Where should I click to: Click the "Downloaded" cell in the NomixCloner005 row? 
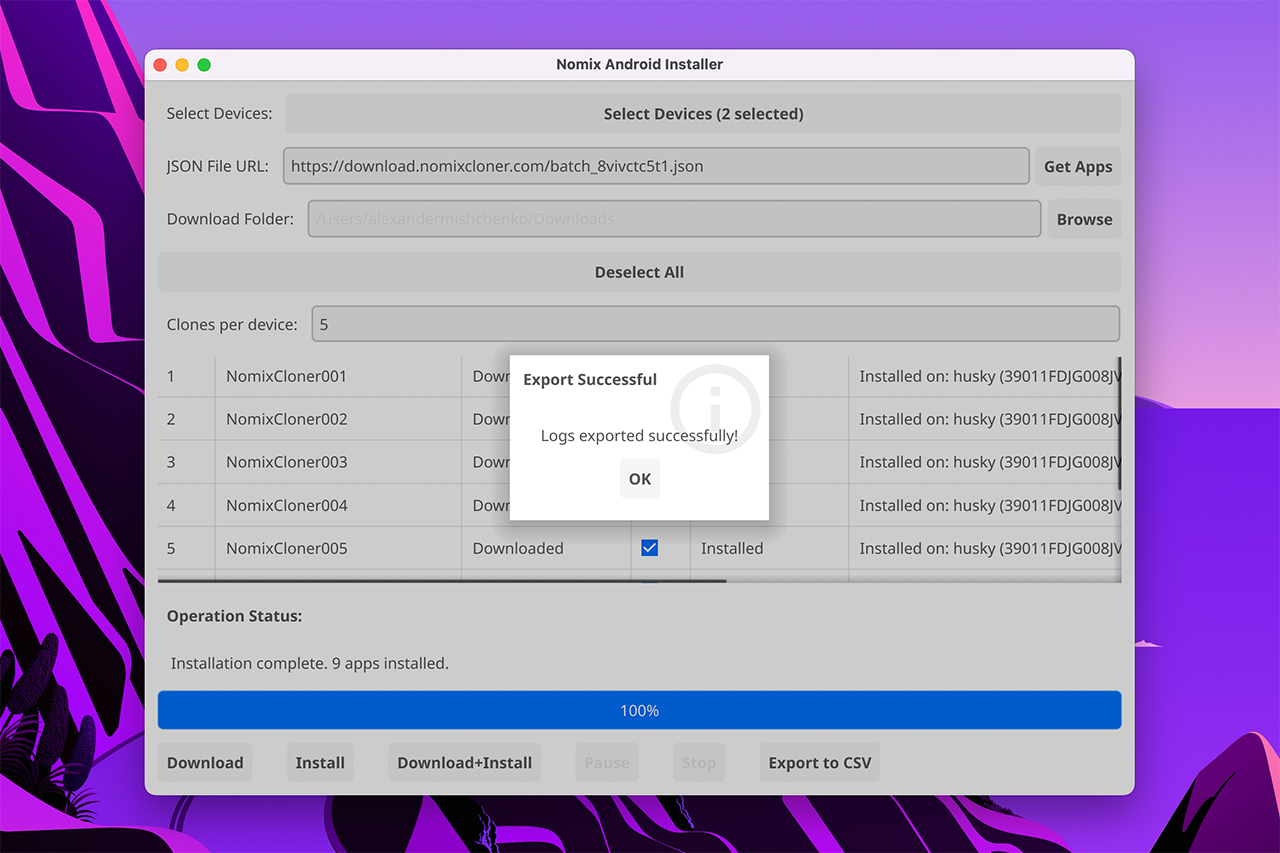tap(546, 548)
